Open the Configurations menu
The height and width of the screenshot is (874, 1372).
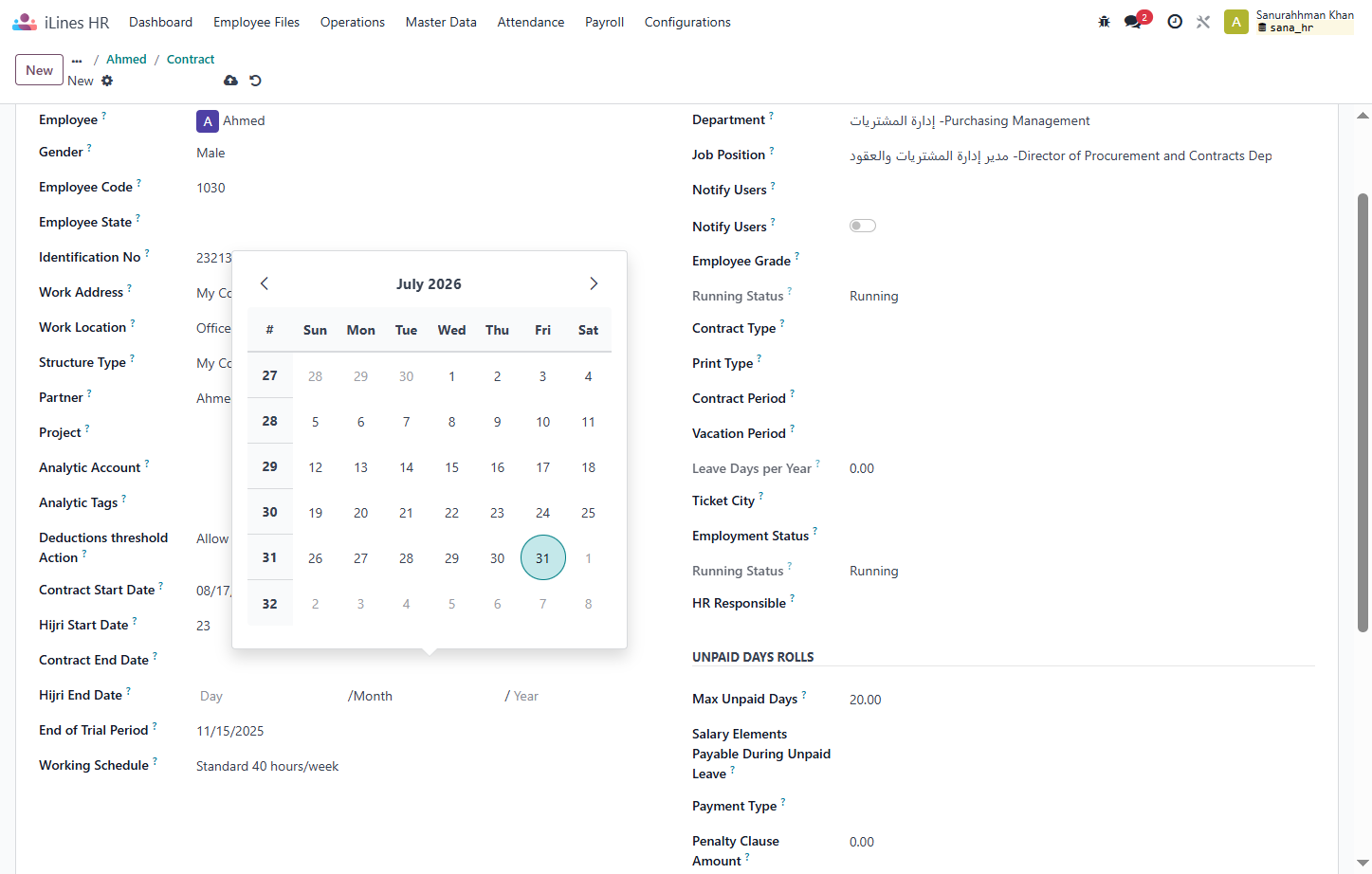687,22
